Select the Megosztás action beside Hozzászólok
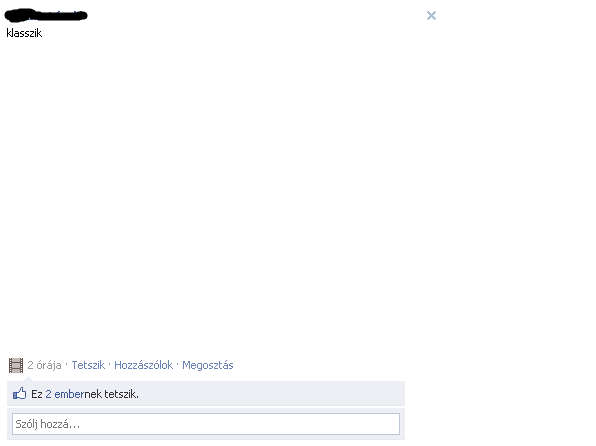The height and width of the screenshot is (446, 596). pyautogui.click(x=208, y=365)
